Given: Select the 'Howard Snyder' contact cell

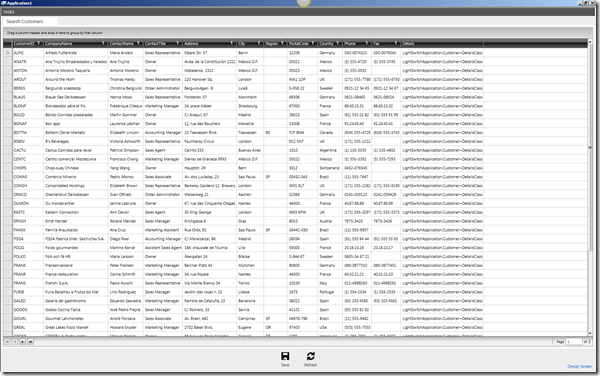Looking at the screenshot, I should tap(126, 327).
